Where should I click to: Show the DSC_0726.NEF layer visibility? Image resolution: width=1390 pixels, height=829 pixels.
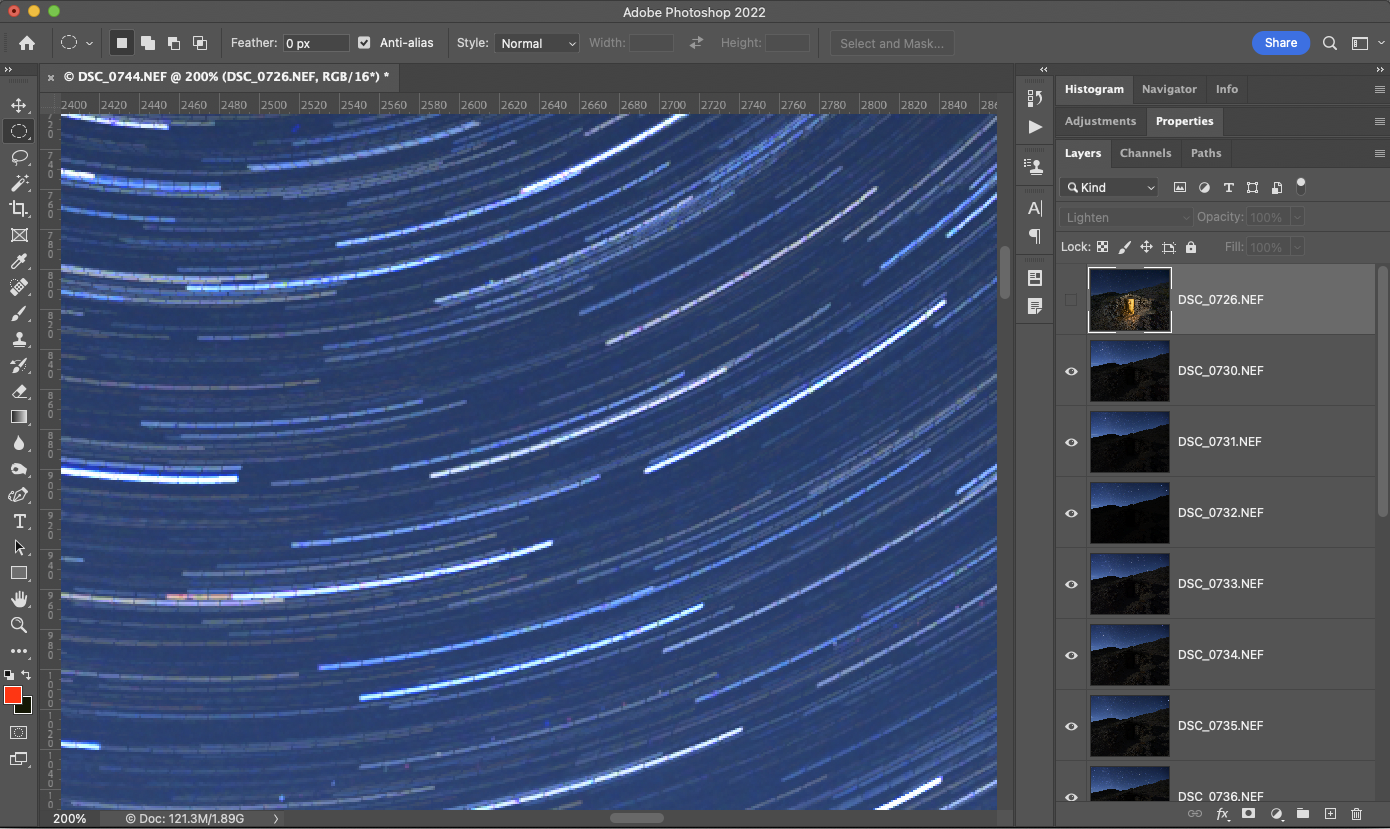point(1070,299)
